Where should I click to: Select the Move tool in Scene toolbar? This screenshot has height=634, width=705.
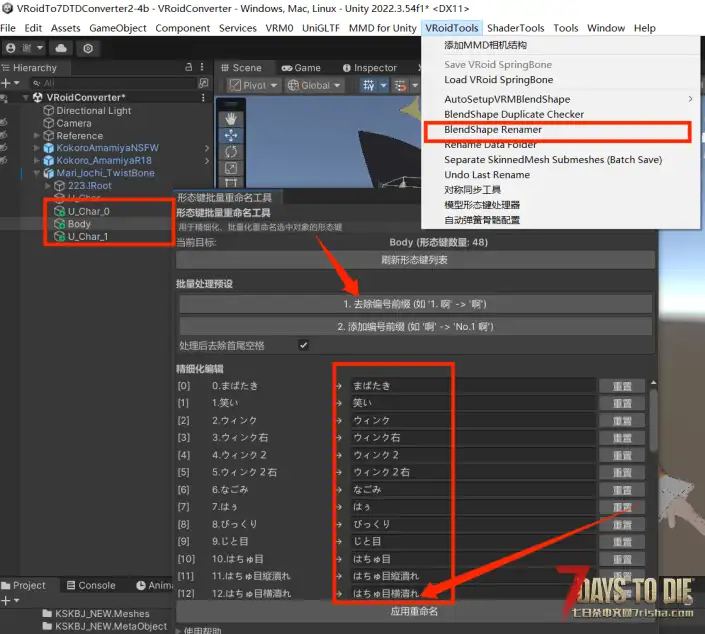[232, 134]
